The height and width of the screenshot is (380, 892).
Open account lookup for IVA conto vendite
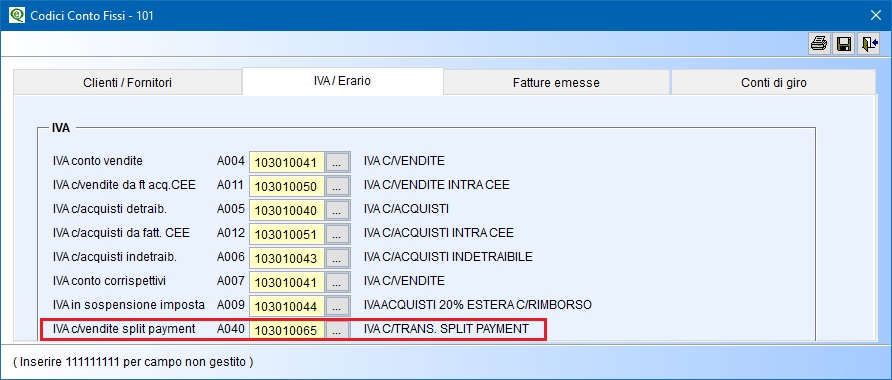(337, 163)
